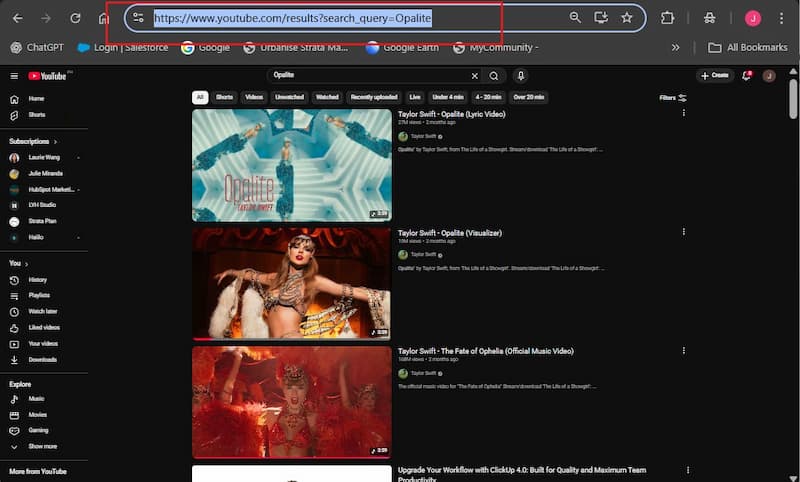Image resolution: width=800 pixels, height=482 pixels.
Task: Open more options for Opalite (Lyric Video)
Action: point(684,113)
